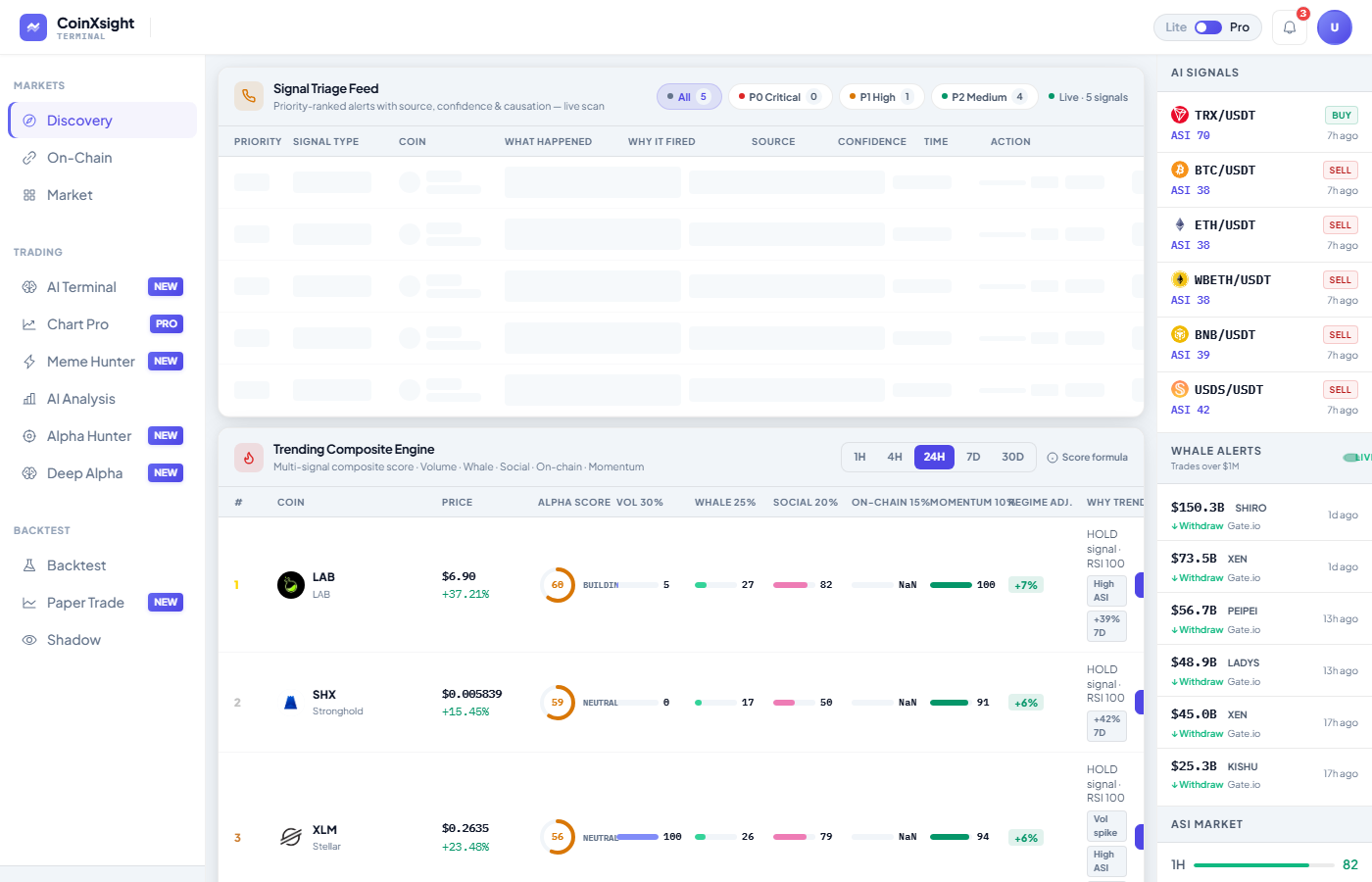Open Paper Trade page
Image resolution: width=1372 pixels, height=882 pixels.
pos(103,603)
